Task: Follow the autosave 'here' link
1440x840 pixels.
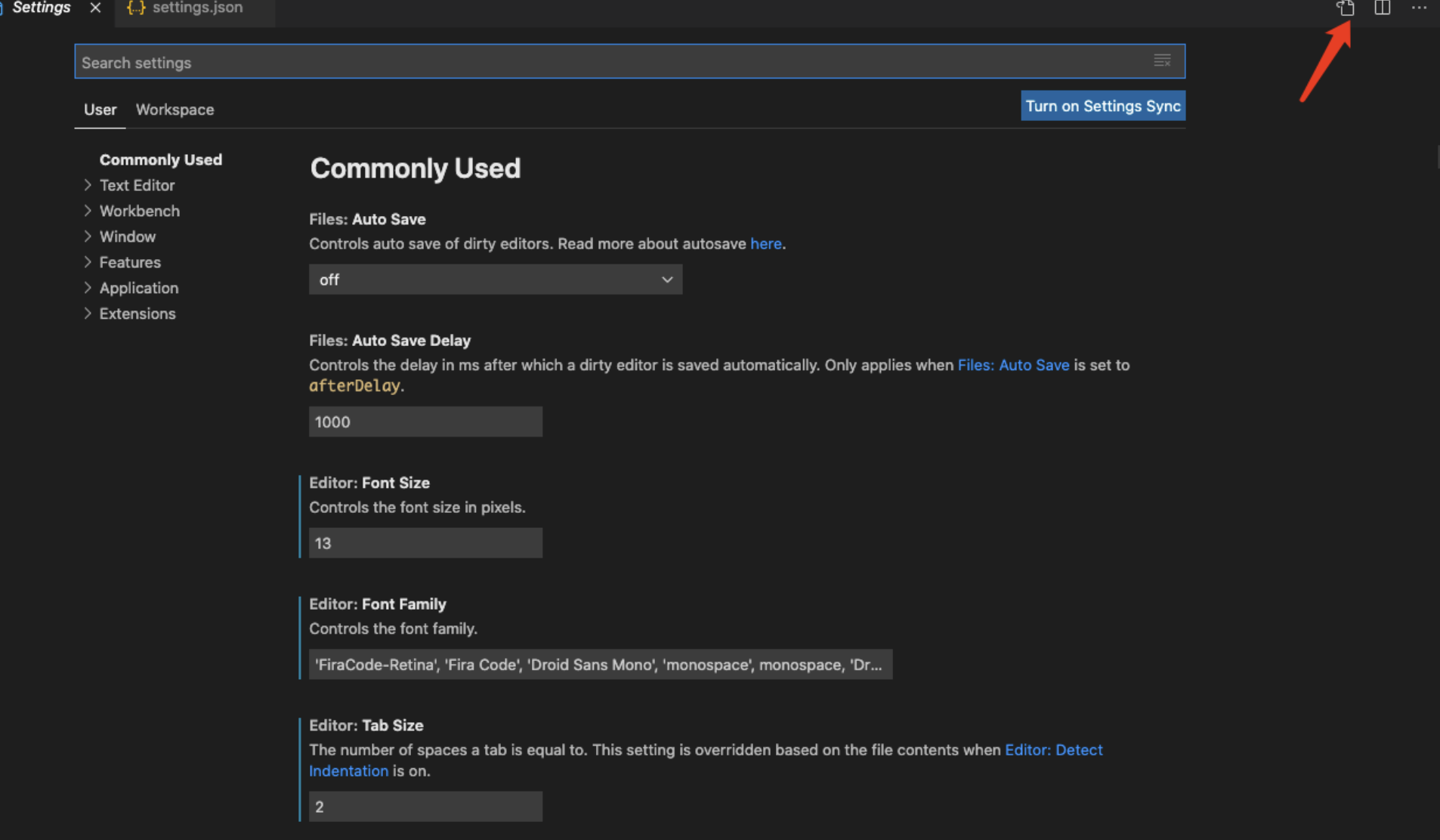Action: (x=765, y=243)
